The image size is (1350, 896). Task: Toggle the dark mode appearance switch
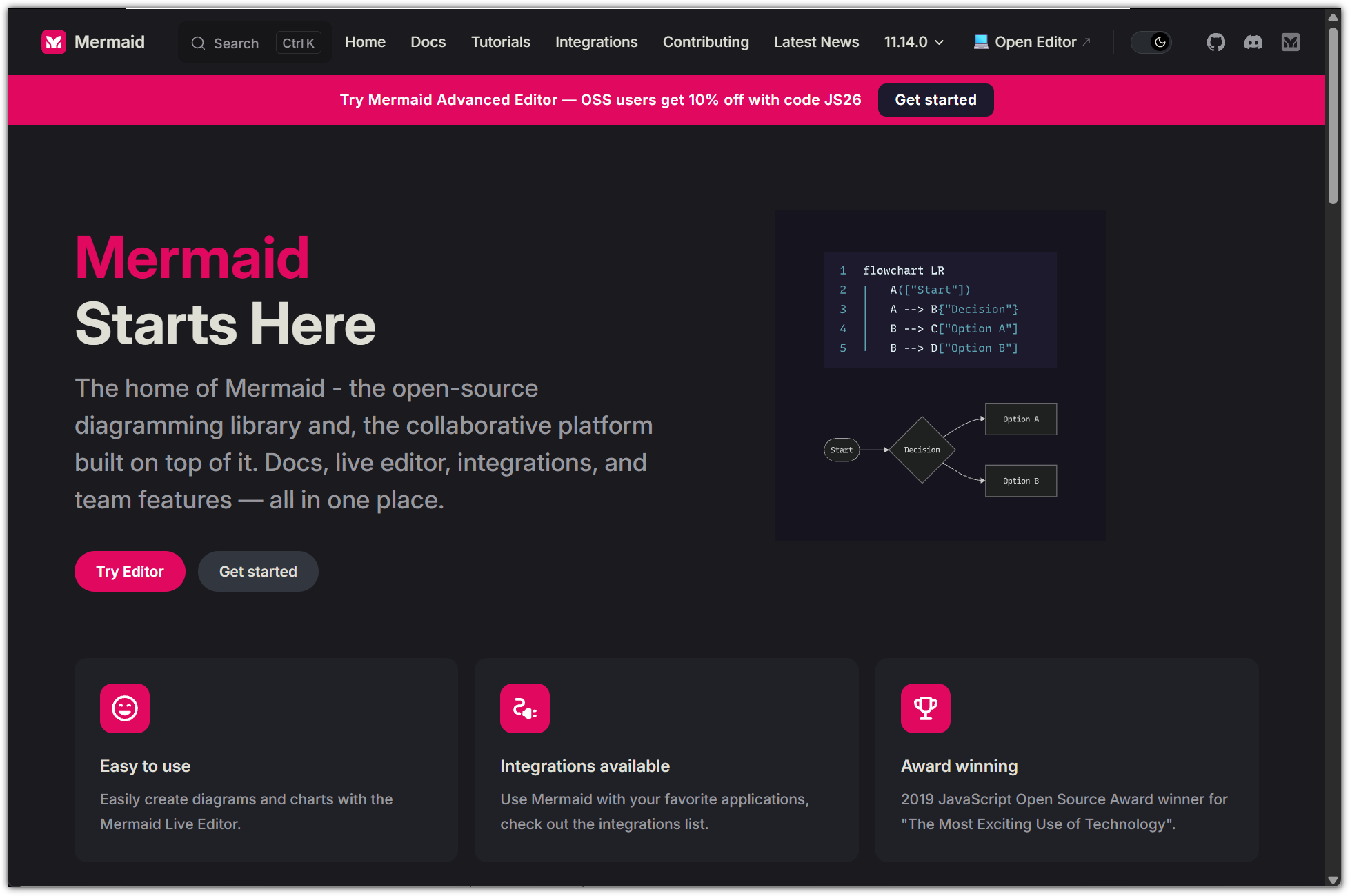point(1151,42)
